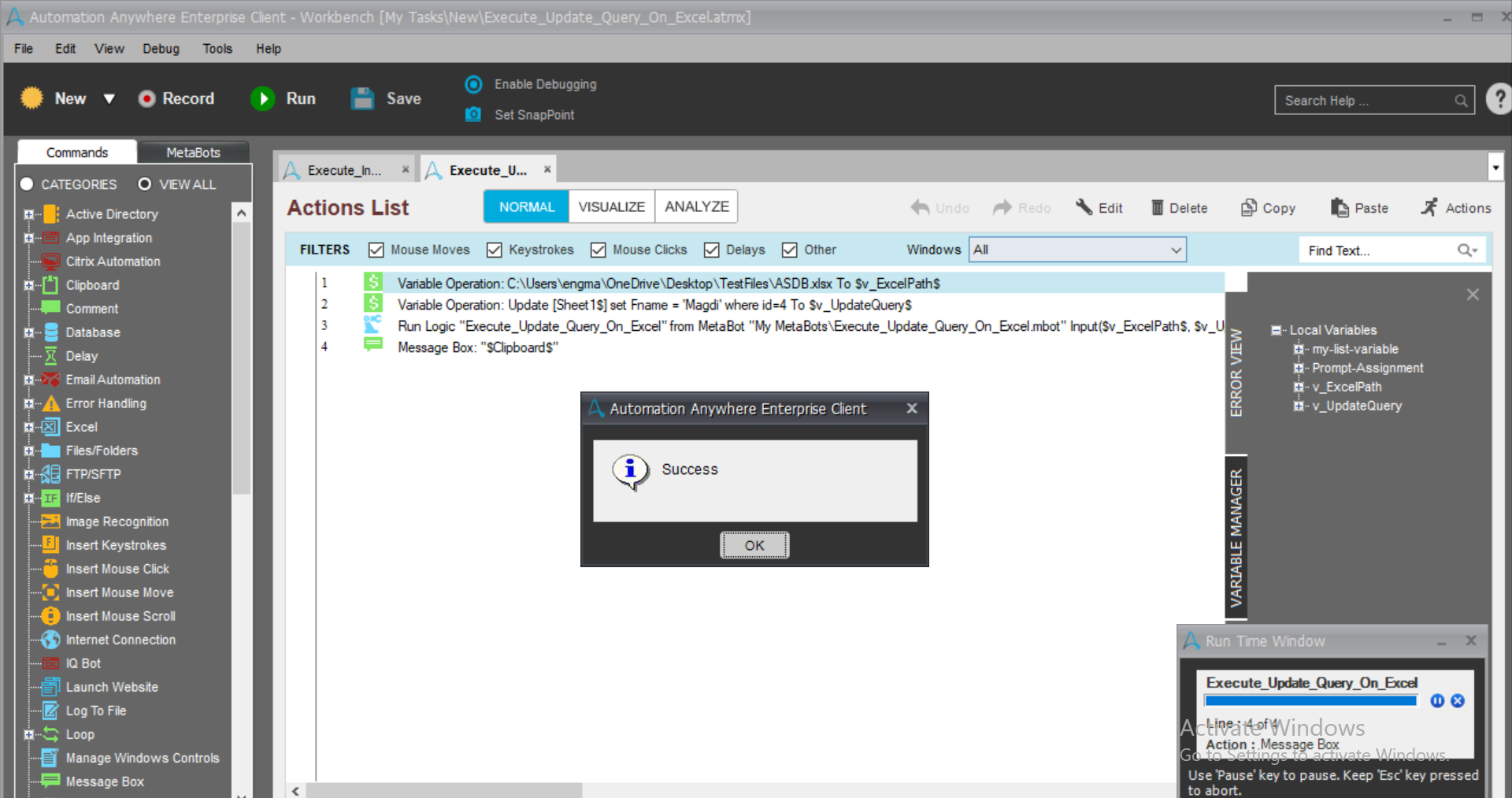Click the Delete button in Actions List
Image resolution: width=1512 pixels, height=798 pixels.
(x=1179, y=208)
